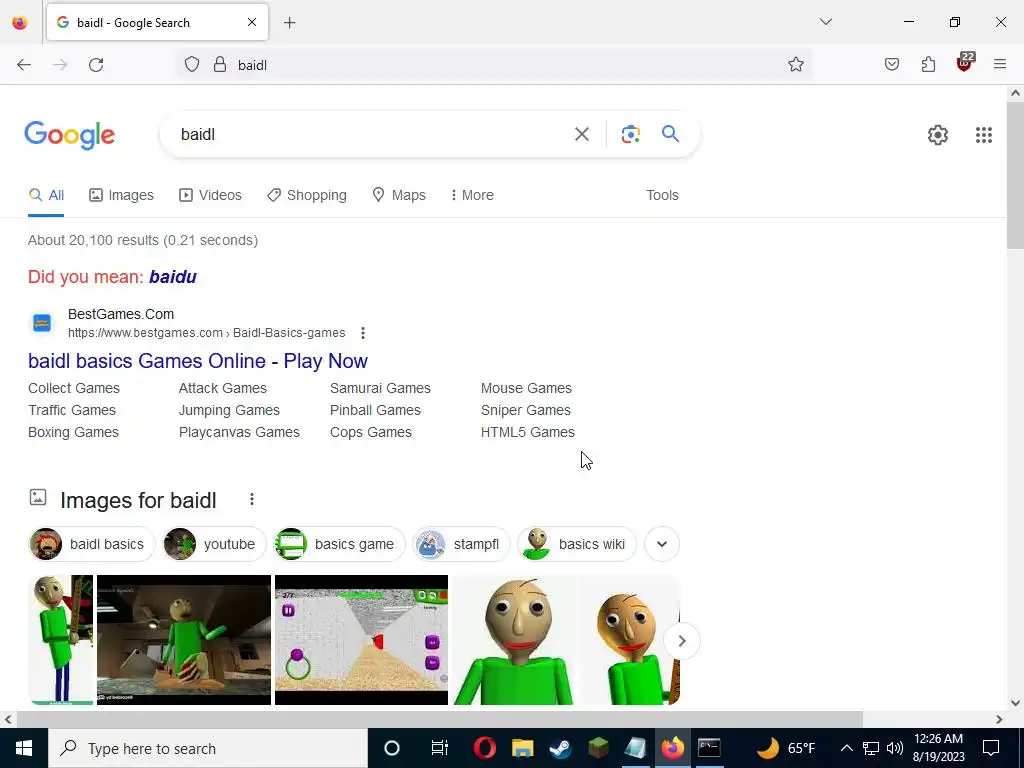1024x768 pixels.
Task: Open the gray corridor gameplay thumbnail
Action: coord(361,640)
